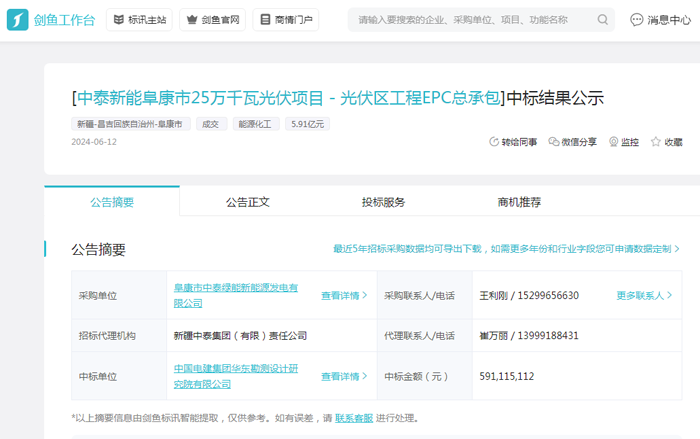Open 阜康市中泰绿能新能源发电有限公司 company link
This screenshot has height=439, width=700.
coord(236,295)
